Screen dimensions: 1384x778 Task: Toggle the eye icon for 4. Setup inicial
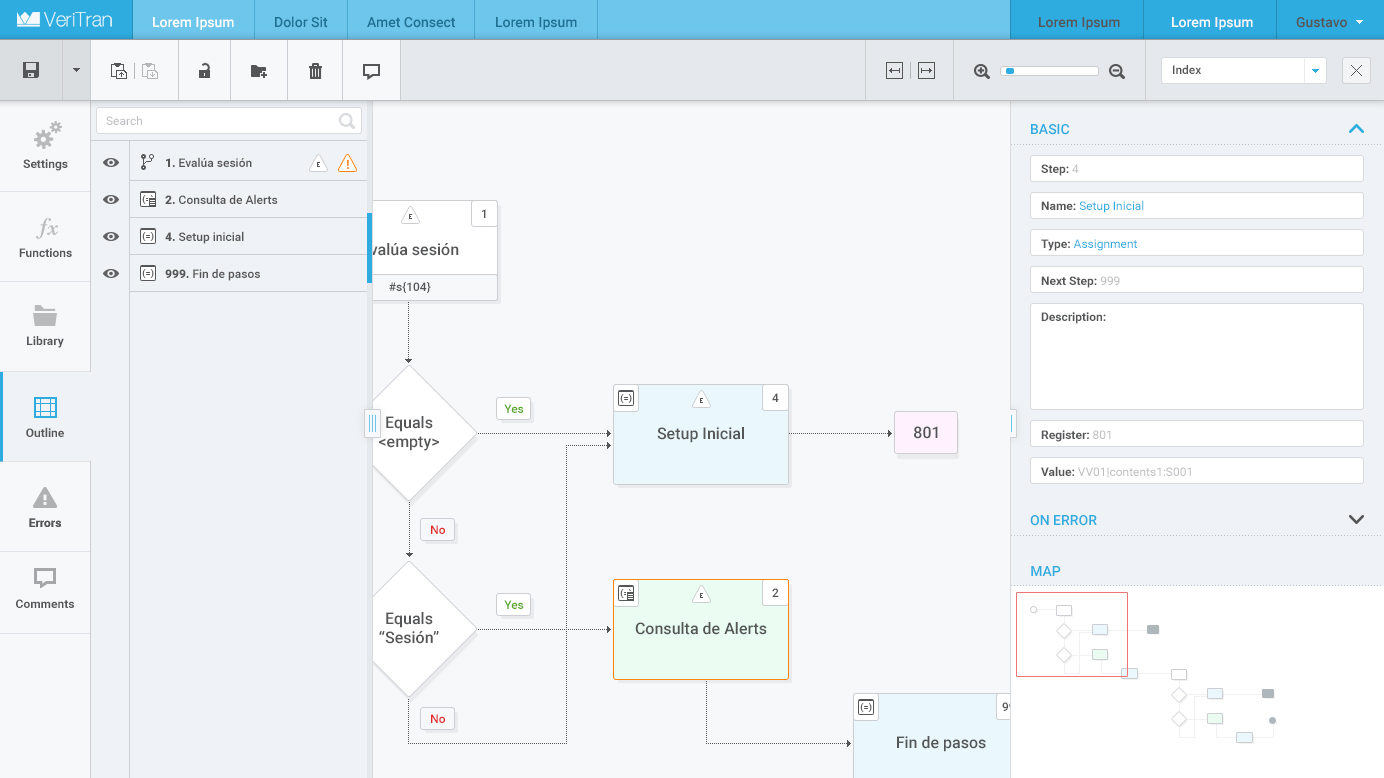(x=111, y=237)
